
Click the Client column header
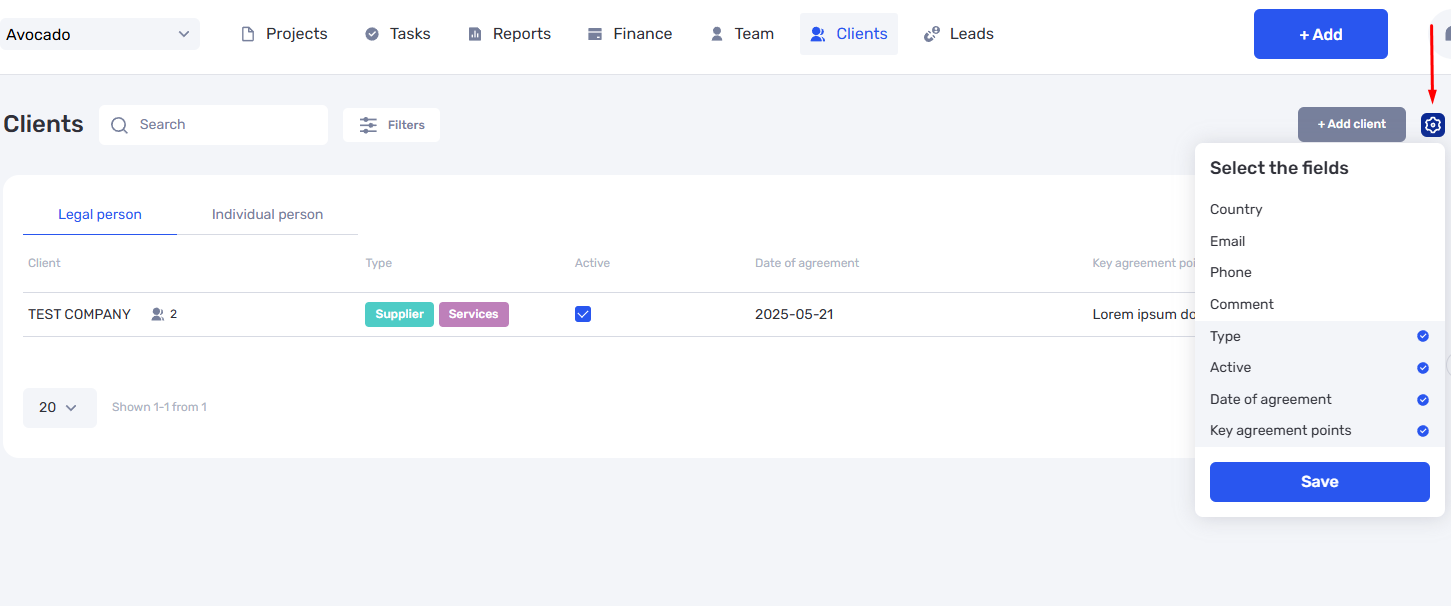pyautogui.click(x=44, y=263)
